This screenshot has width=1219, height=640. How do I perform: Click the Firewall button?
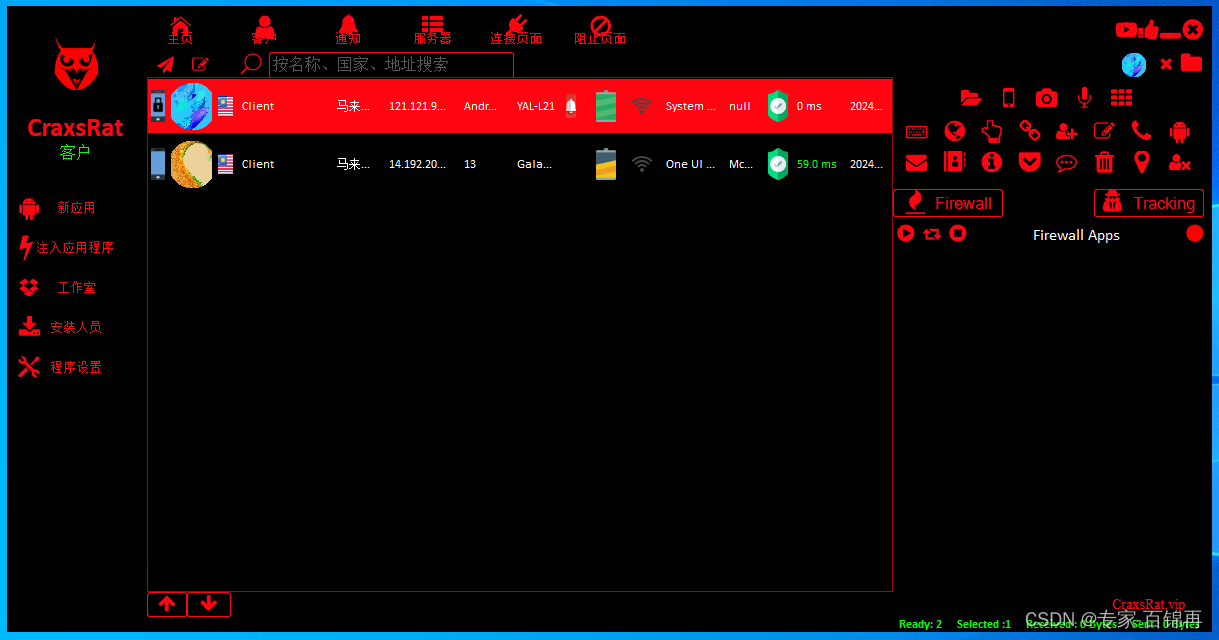tap(947, 203)
